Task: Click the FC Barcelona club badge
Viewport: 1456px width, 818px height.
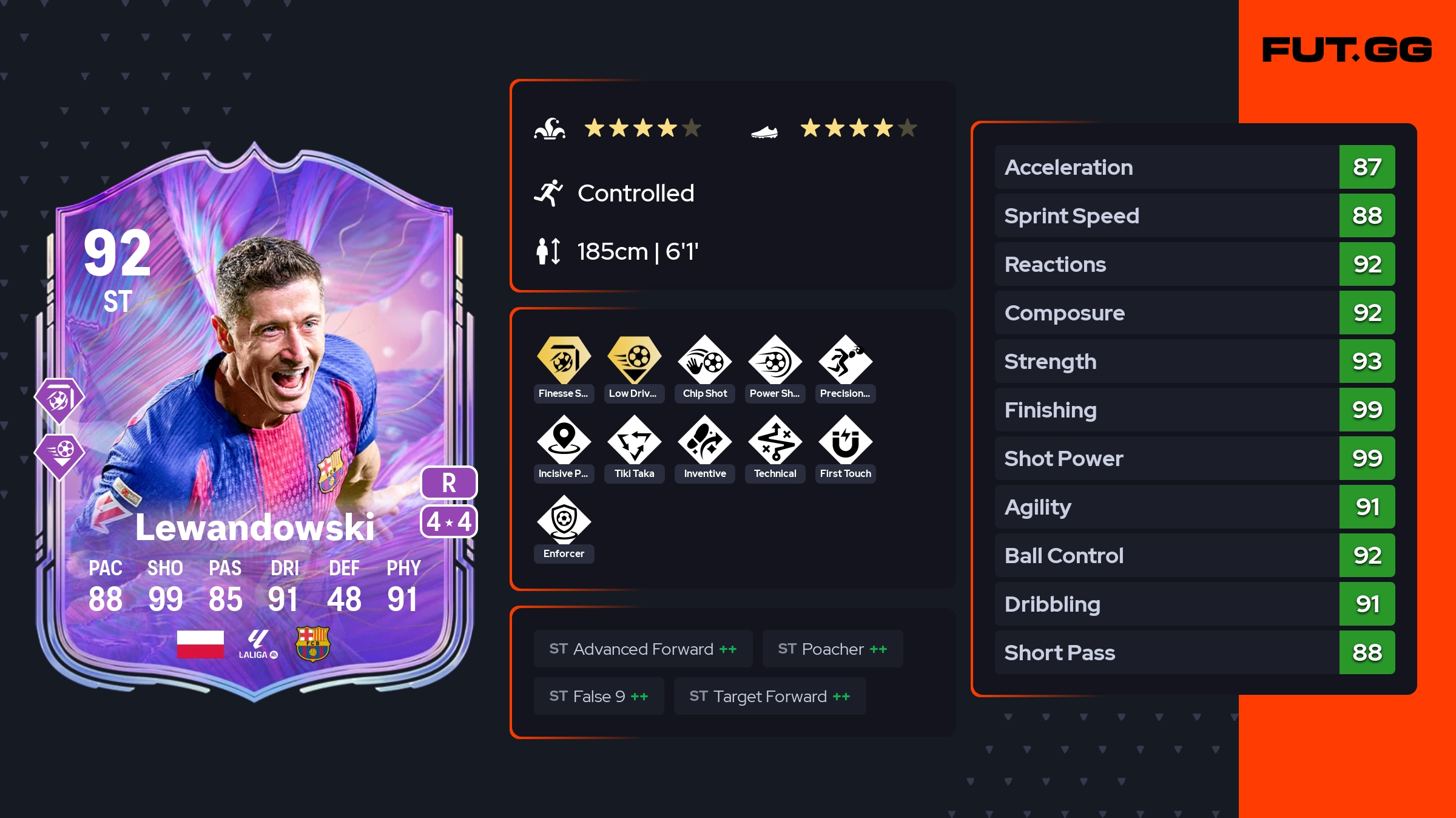Action: coord(312,644)
